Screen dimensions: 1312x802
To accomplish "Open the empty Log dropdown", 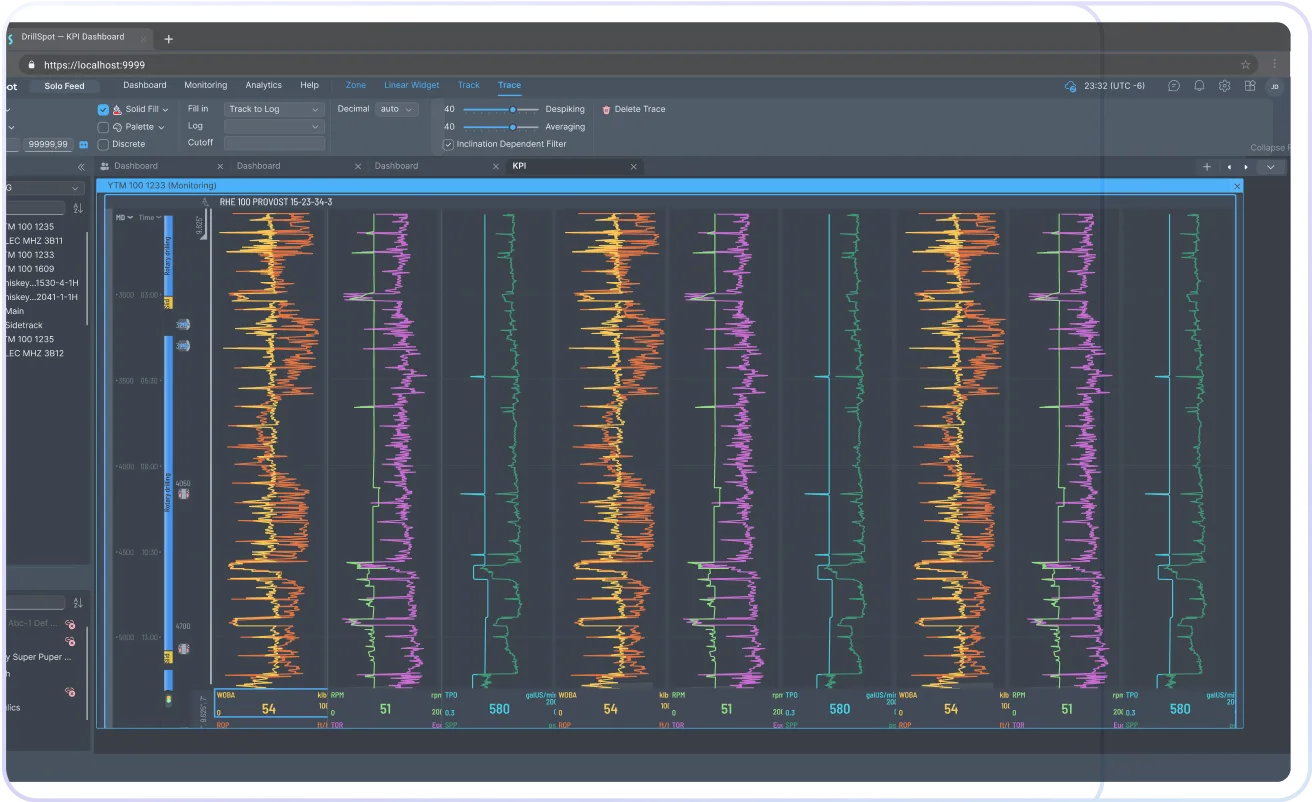I will coord(274,127).
